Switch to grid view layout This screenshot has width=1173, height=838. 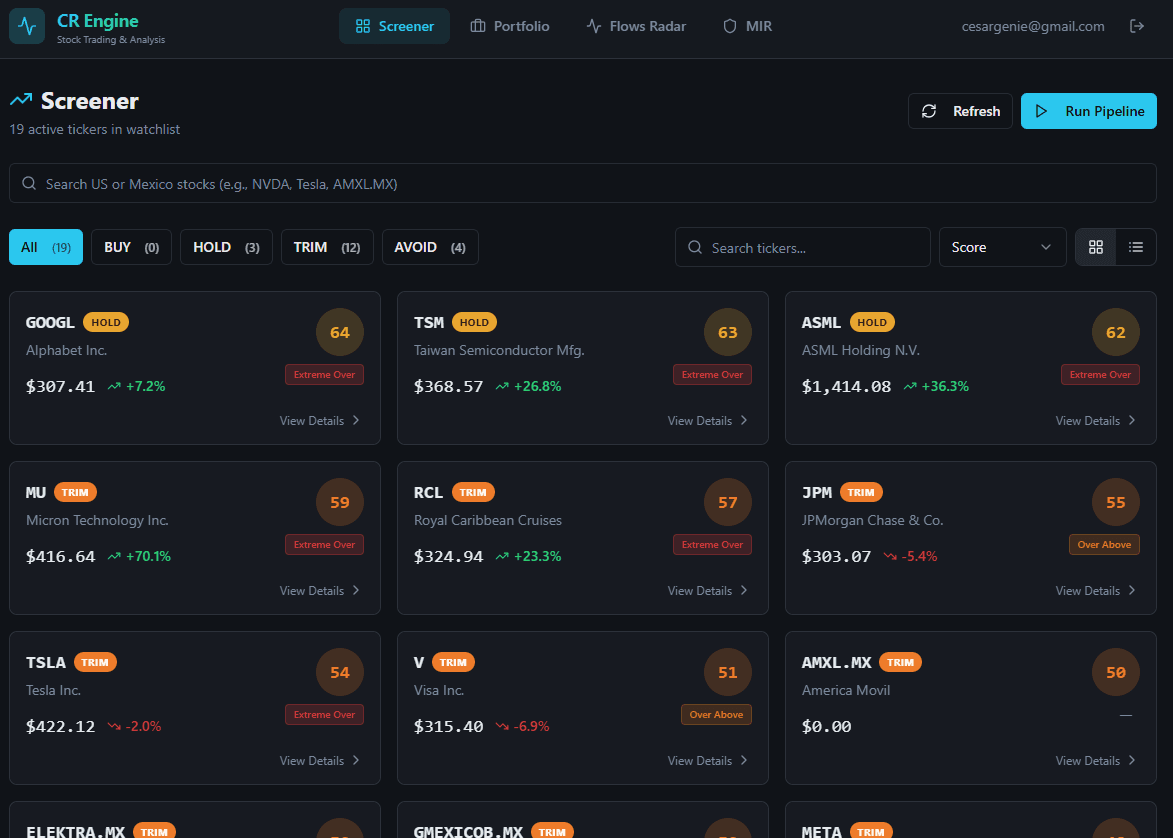pyautogui.click(x=1095, y=247)
